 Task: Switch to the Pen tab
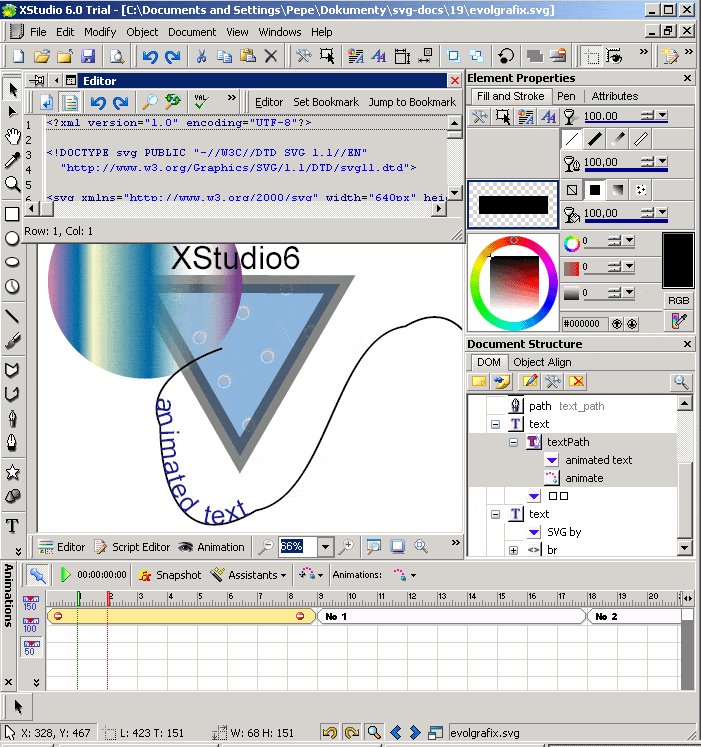tap(566, 96)
